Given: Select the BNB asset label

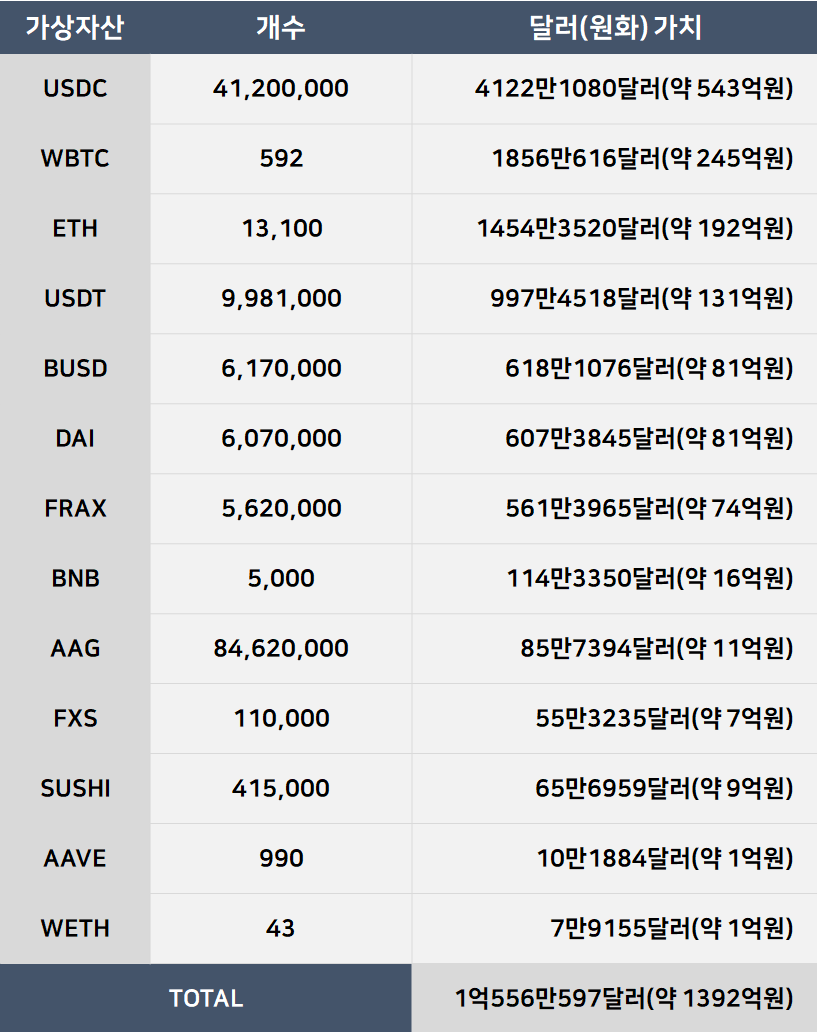Looking at the screenshot, I should click(x=75, y=579).
